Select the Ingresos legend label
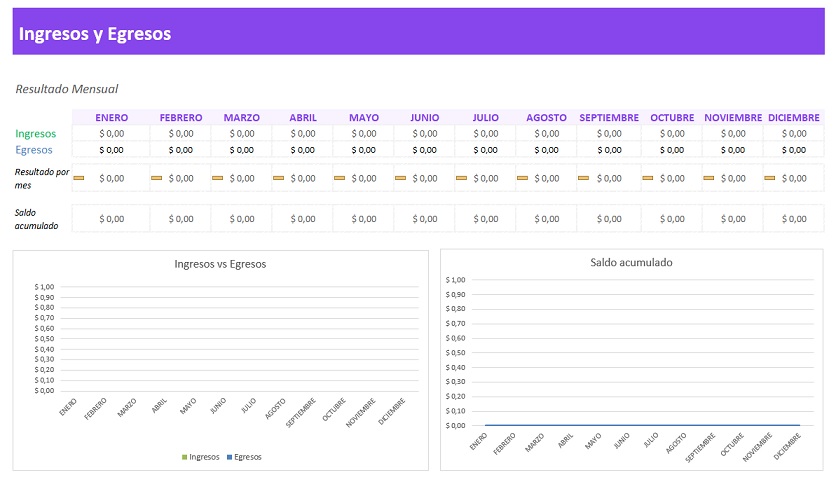 [x=204, y=457]
